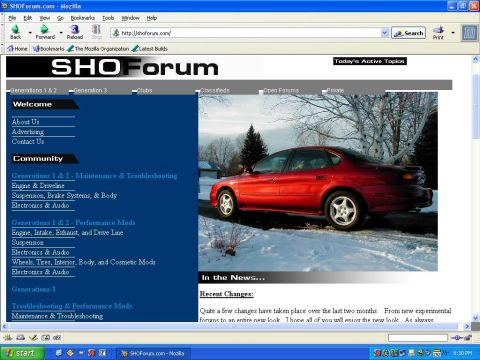This screenshot has height=360, width=480.
Task: Open the Maintenance & Troubleshooting link under Generation 3
Action: [57, 316]
